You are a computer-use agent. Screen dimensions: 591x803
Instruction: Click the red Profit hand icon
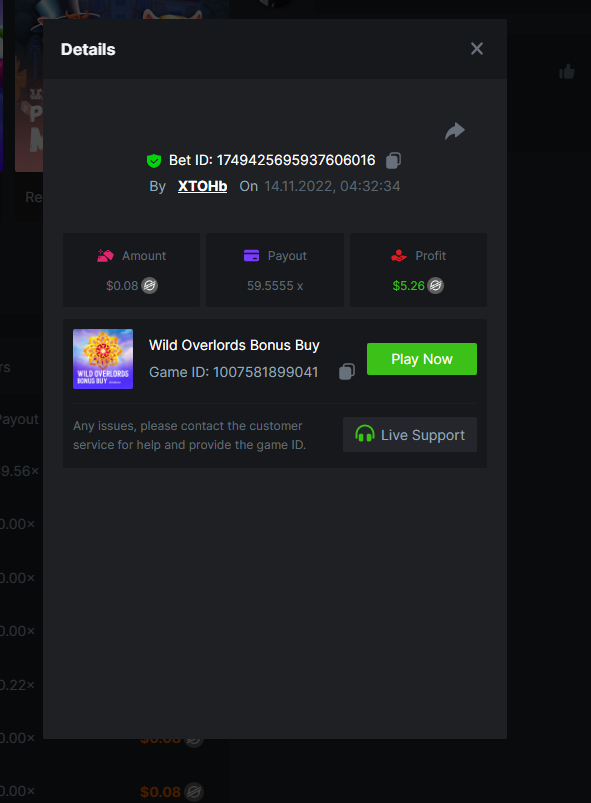click(x=398, y=255)
